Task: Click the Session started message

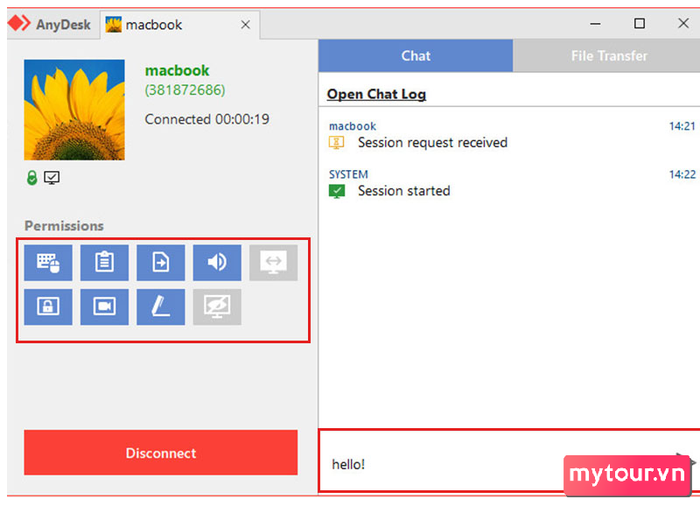Action: tap(404, 191)
